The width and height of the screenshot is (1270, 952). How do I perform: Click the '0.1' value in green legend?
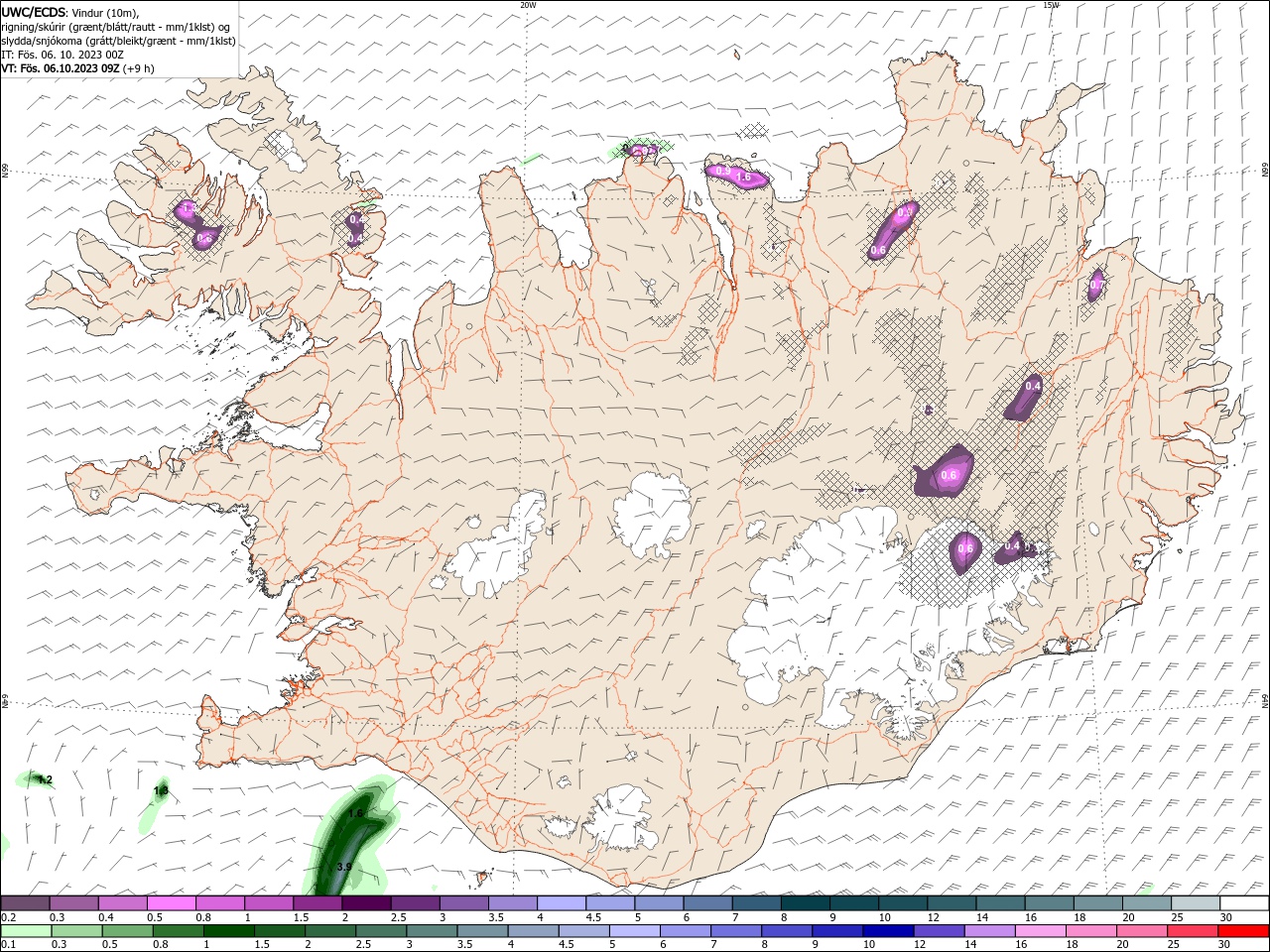(x=8, y=945)
